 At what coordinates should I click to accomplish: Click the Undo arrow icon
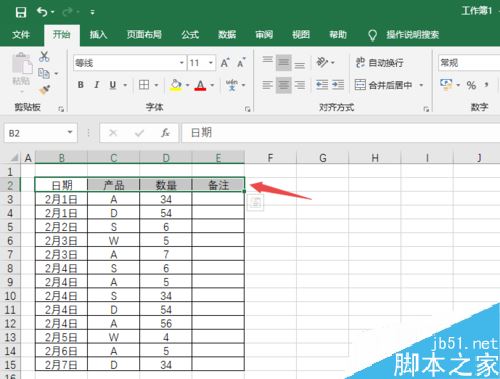pyautogui.click(x=42, y=12)
